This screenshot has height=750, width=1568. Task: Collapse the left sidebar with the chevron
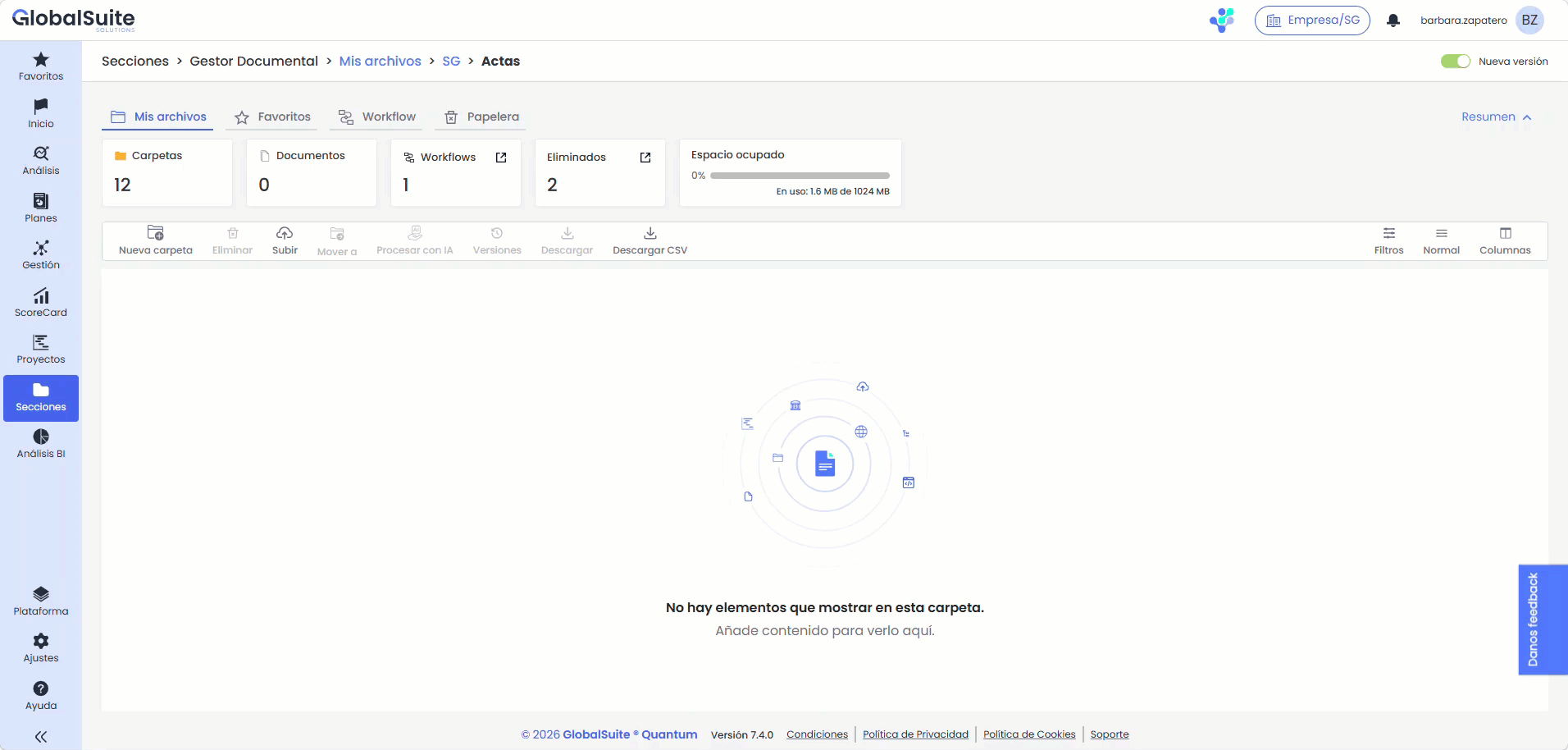[40, 736]
